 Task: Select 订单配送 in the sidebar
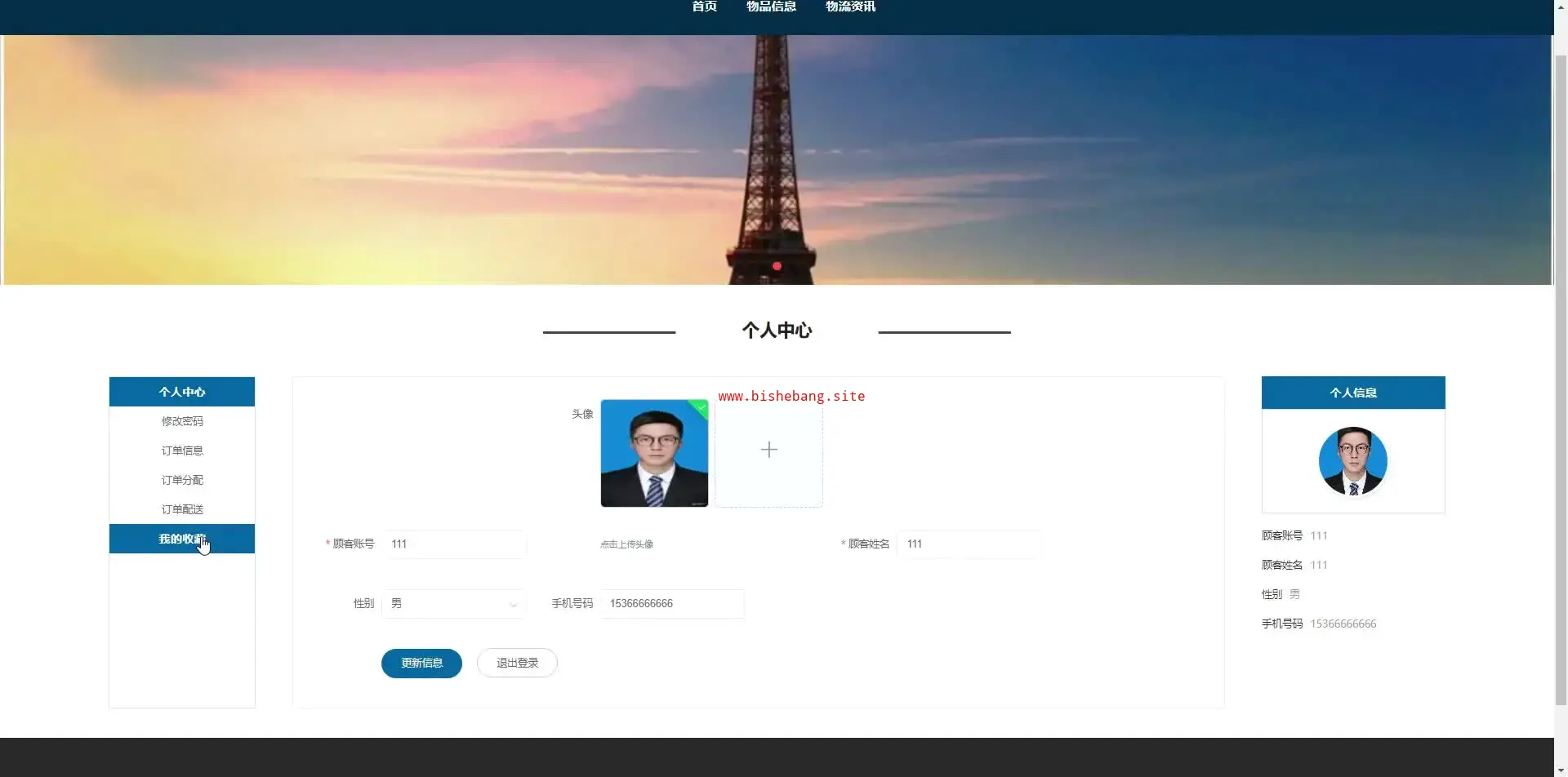pyautogui.click(x=182, y=509)
